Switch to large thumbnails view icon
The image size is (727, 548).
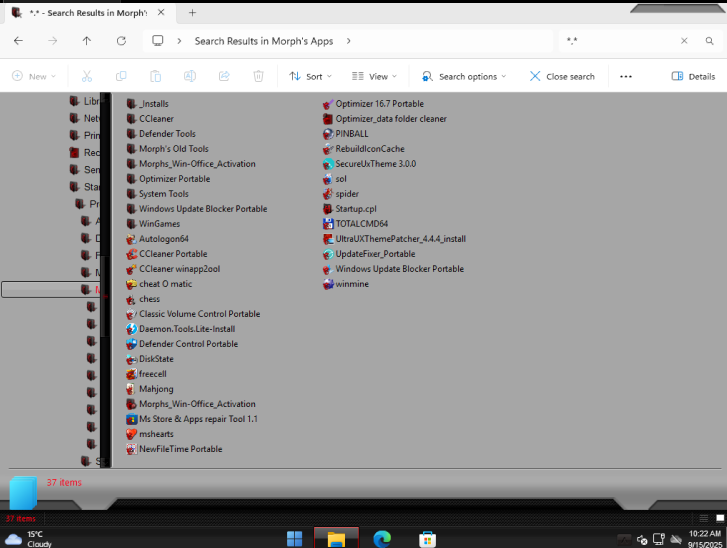[x=720, y=518]
